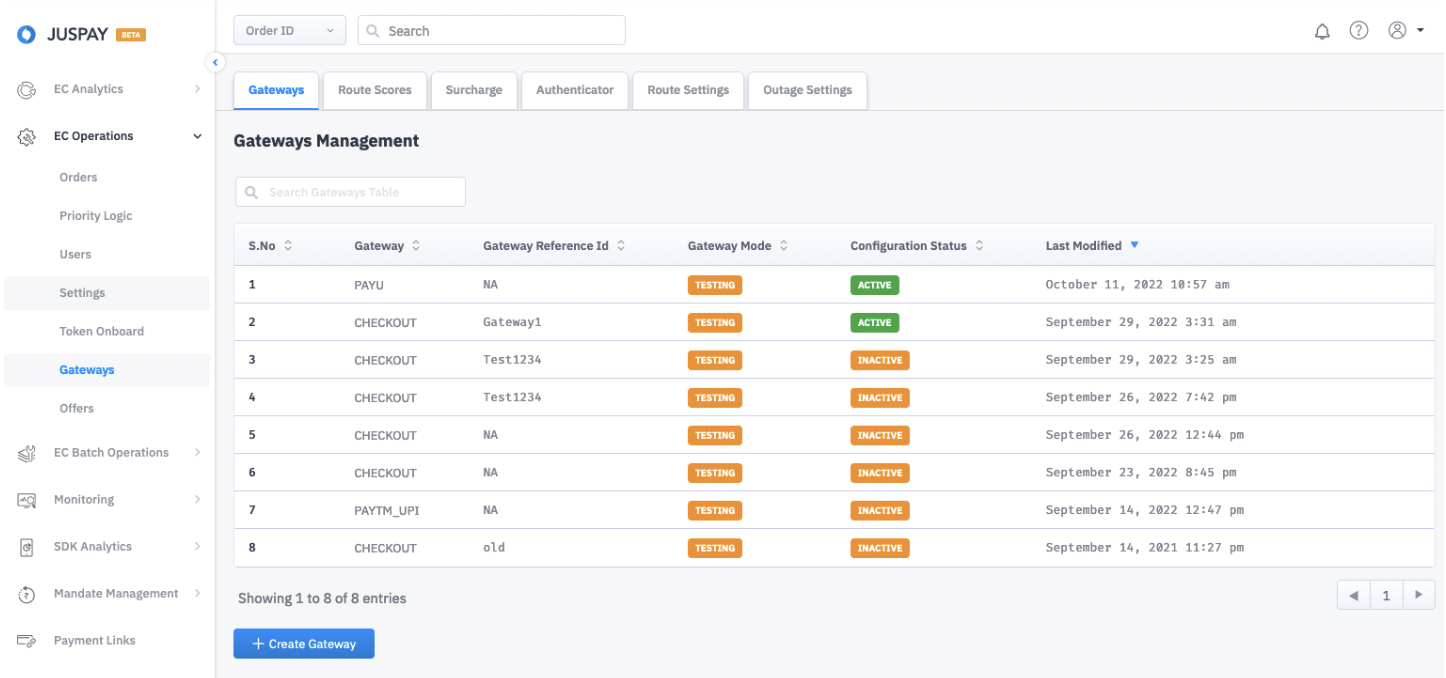Click the PAYTM_UPI gateway cell
The image size is (1446, 678).
coord(387,510)
